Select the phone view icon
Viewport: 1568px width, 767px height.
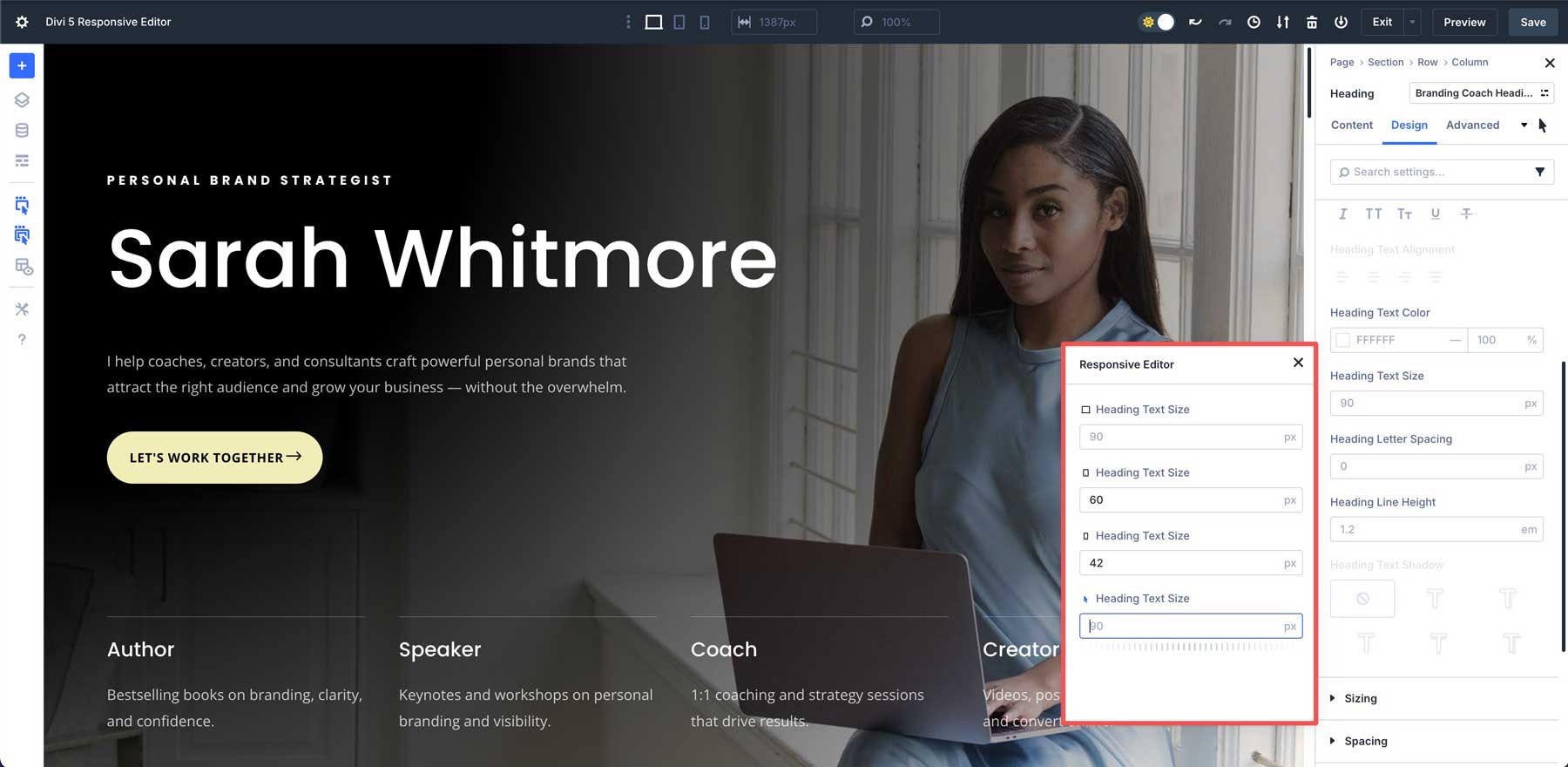coord(705,22)
